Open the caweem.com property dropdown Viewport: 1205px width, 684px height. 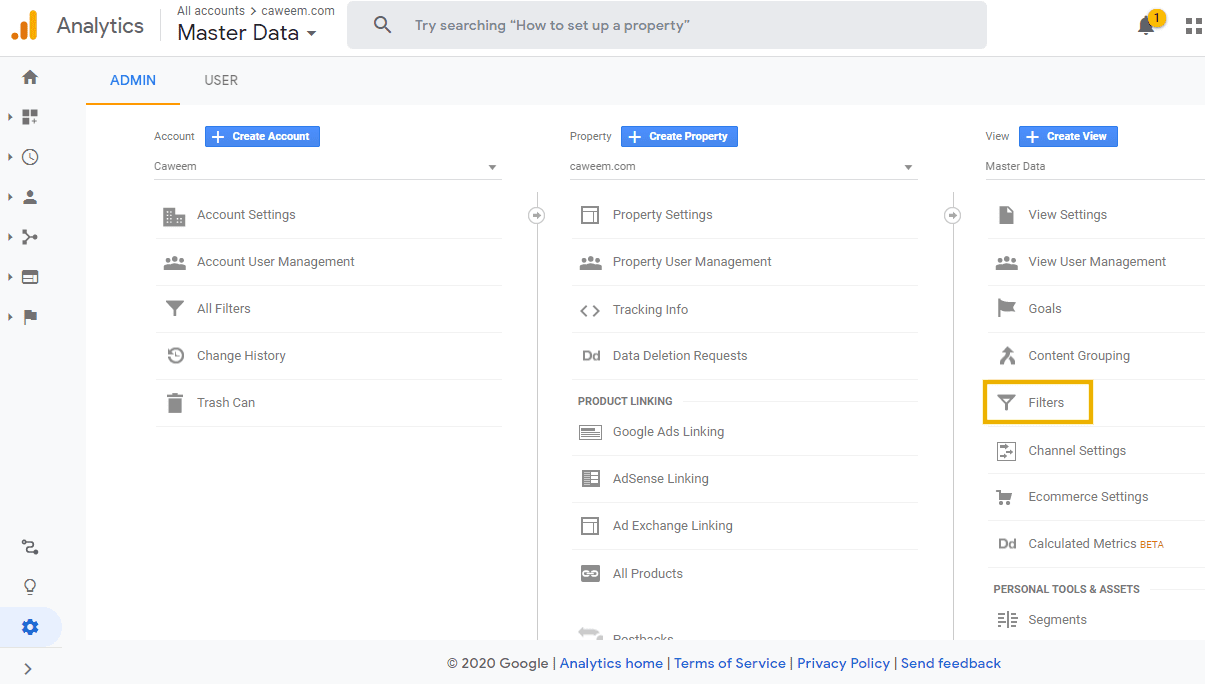742,167
